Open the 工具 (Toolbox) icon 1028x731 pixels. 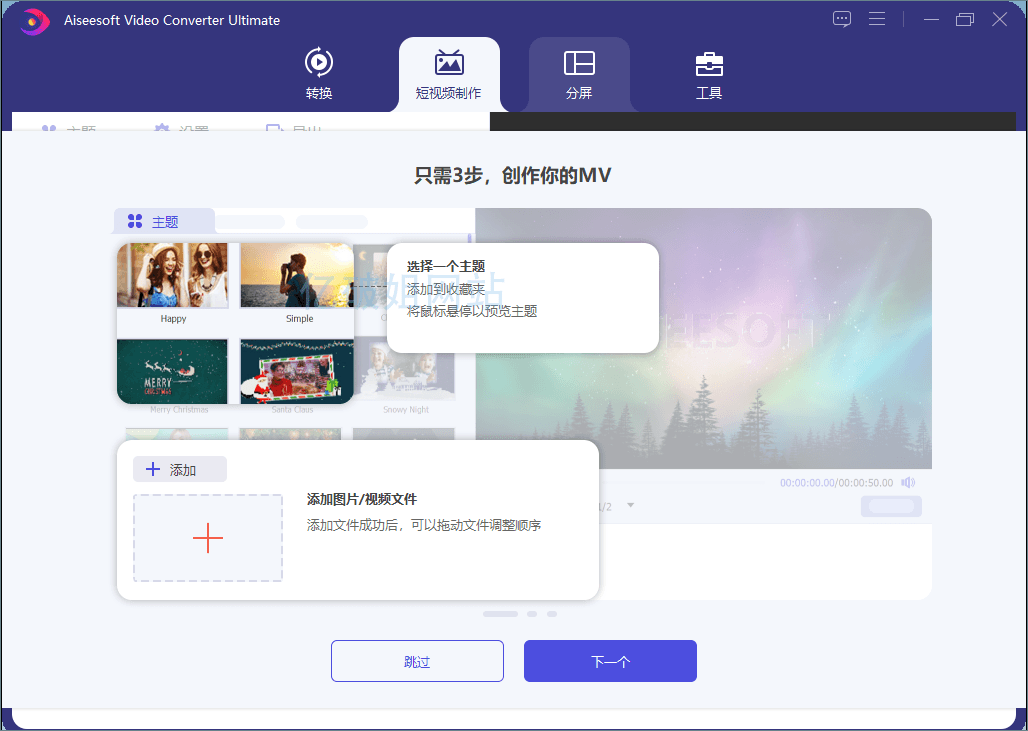[x=709, y=62]
